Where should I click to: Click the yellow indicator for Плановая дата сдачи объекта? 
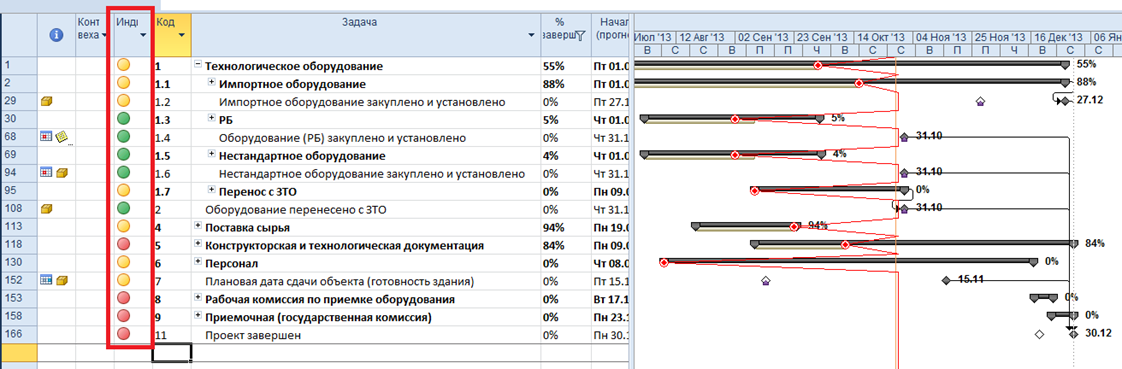(123, 280)
